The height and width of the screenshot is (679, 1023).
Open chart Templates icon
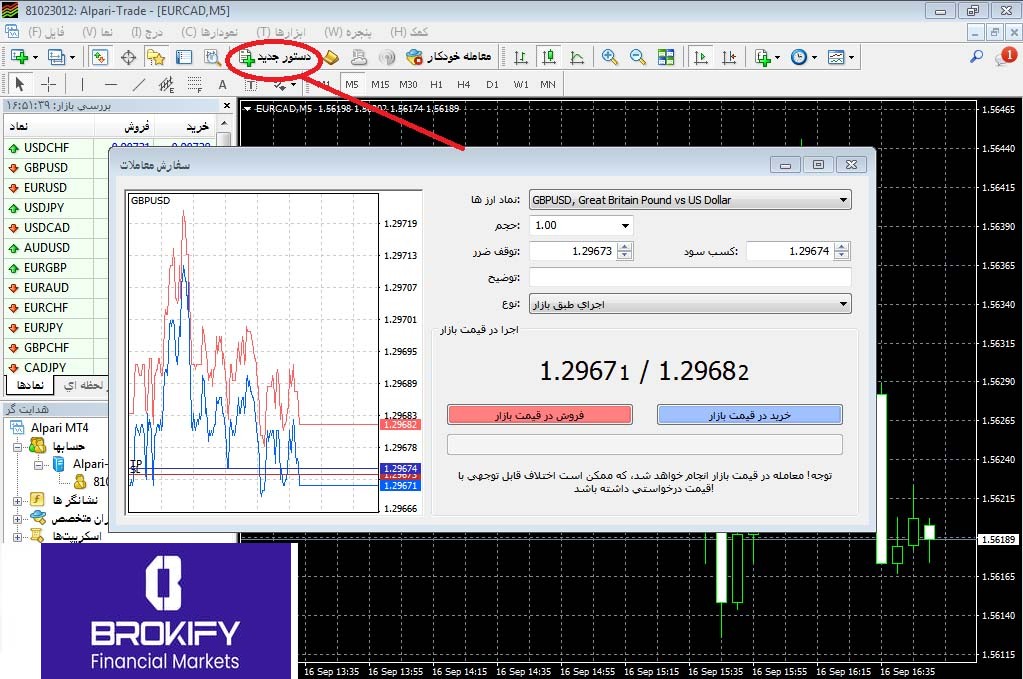(x=837, y=57)
